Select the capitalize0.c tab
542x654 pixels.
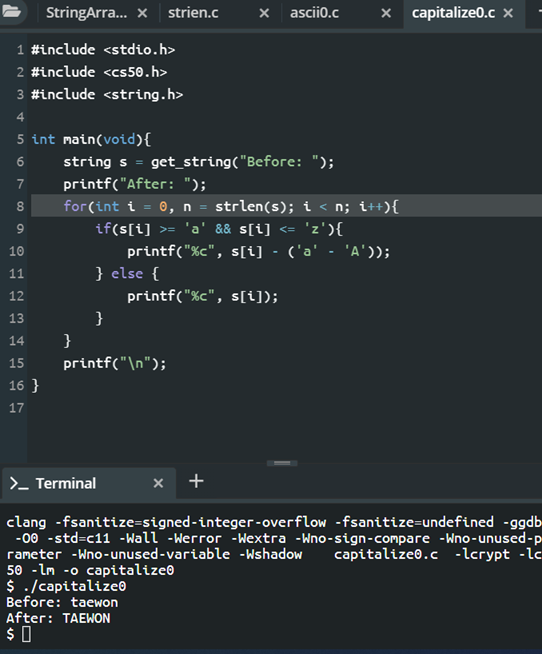click(x=453, y=13)
